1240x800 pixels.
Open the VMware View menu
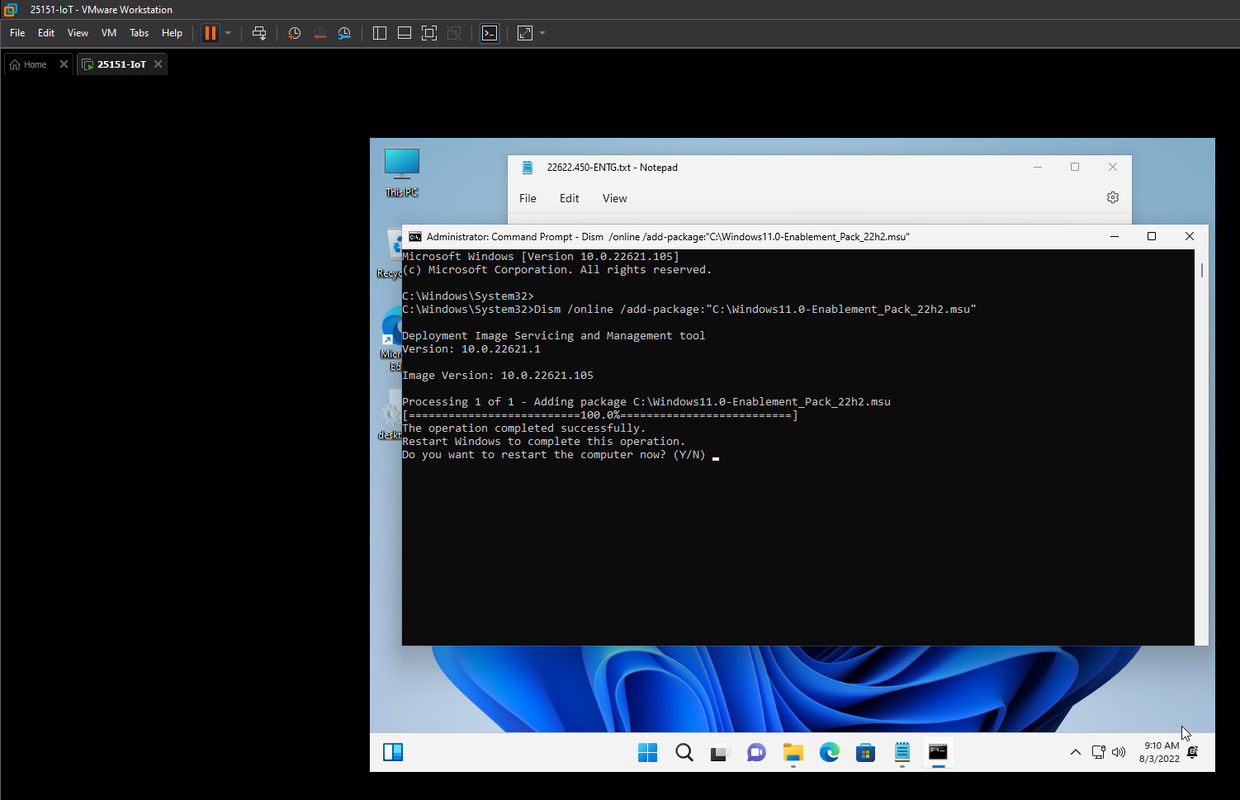[x=78, y=33]
